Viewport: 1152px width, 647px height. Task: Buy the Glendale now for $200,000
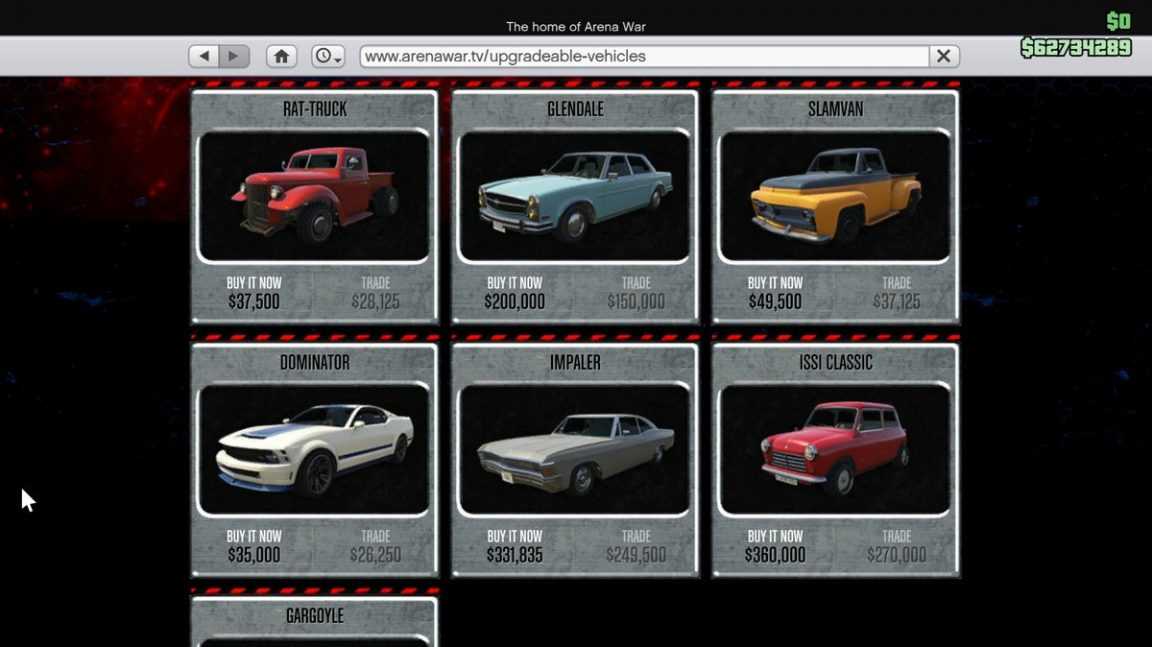[x=514, y=293]
